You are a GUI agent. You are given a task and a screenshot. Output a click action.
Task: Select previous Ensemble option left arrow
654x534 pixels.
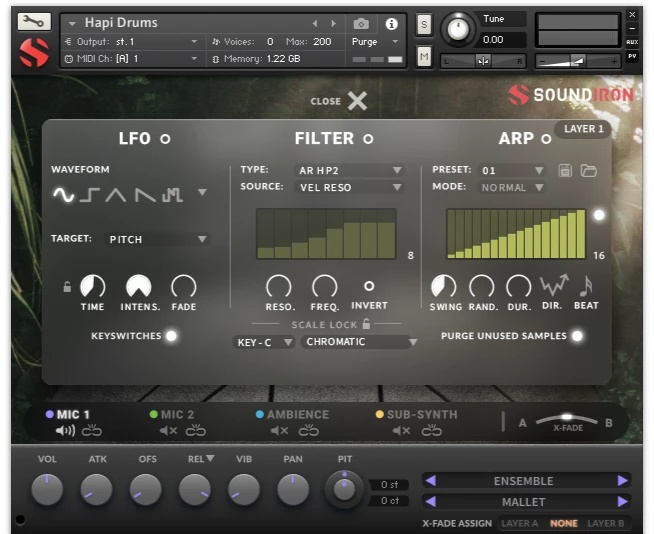(x=431, y=481)
